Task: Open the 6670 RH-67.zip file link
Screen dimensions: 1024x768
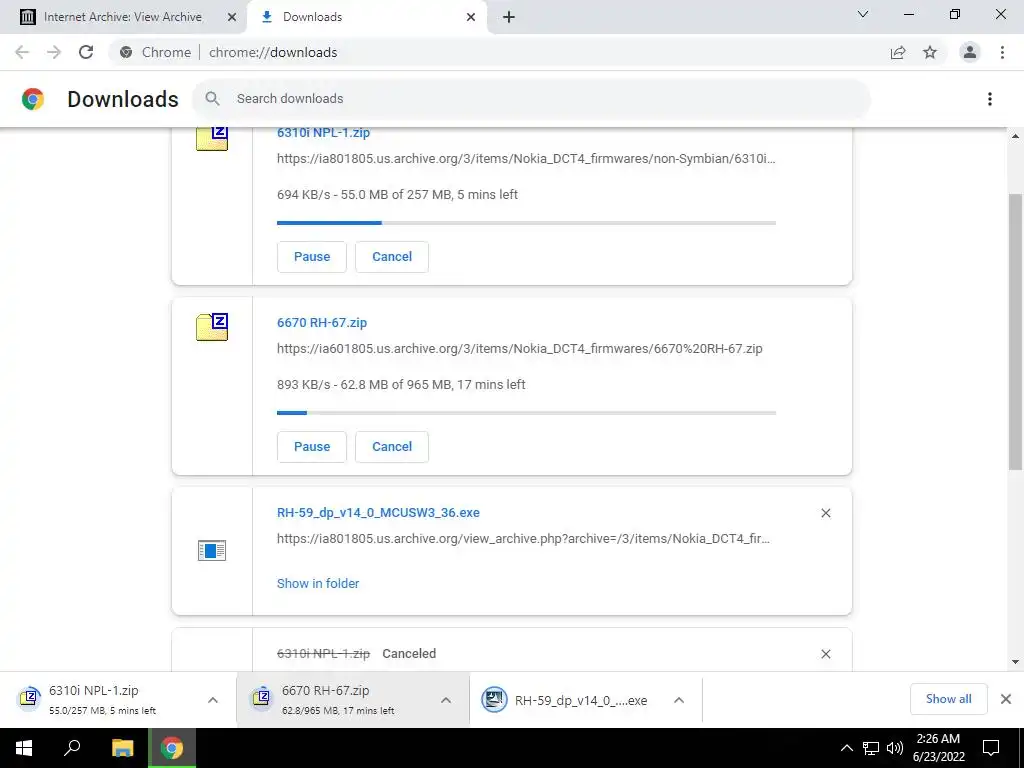Action: pos(322,323)
